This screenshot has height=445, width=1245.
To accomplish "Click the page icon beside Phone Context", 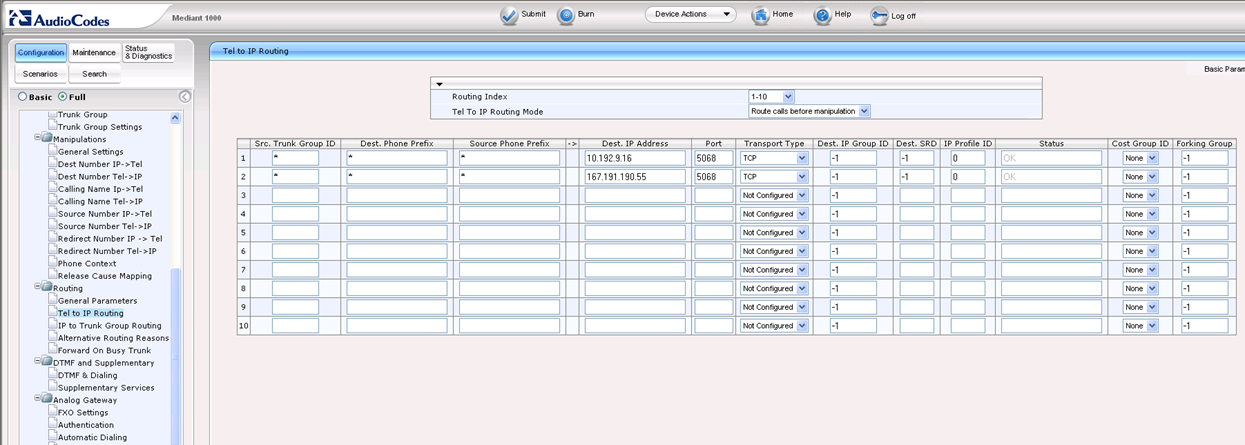I will [52, 263].
